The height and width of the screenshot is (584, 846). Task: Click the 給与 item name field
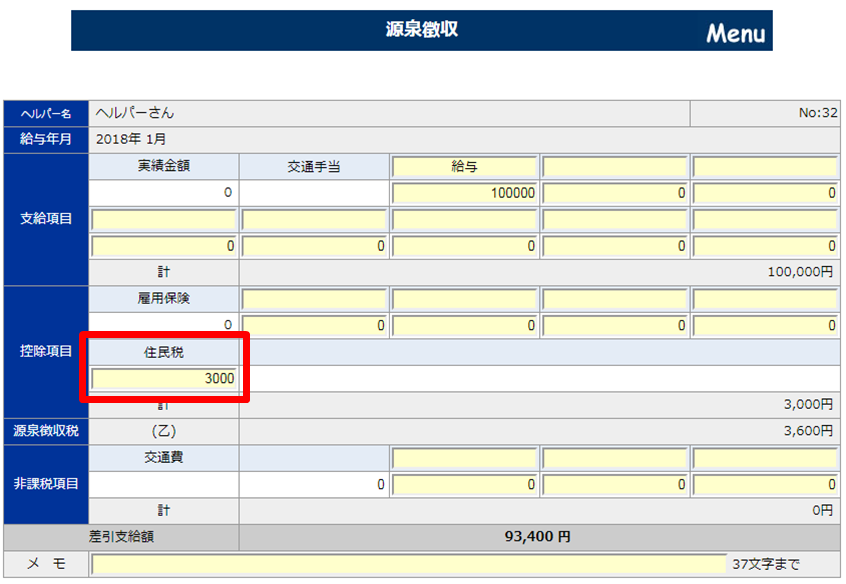click(464, 167)
